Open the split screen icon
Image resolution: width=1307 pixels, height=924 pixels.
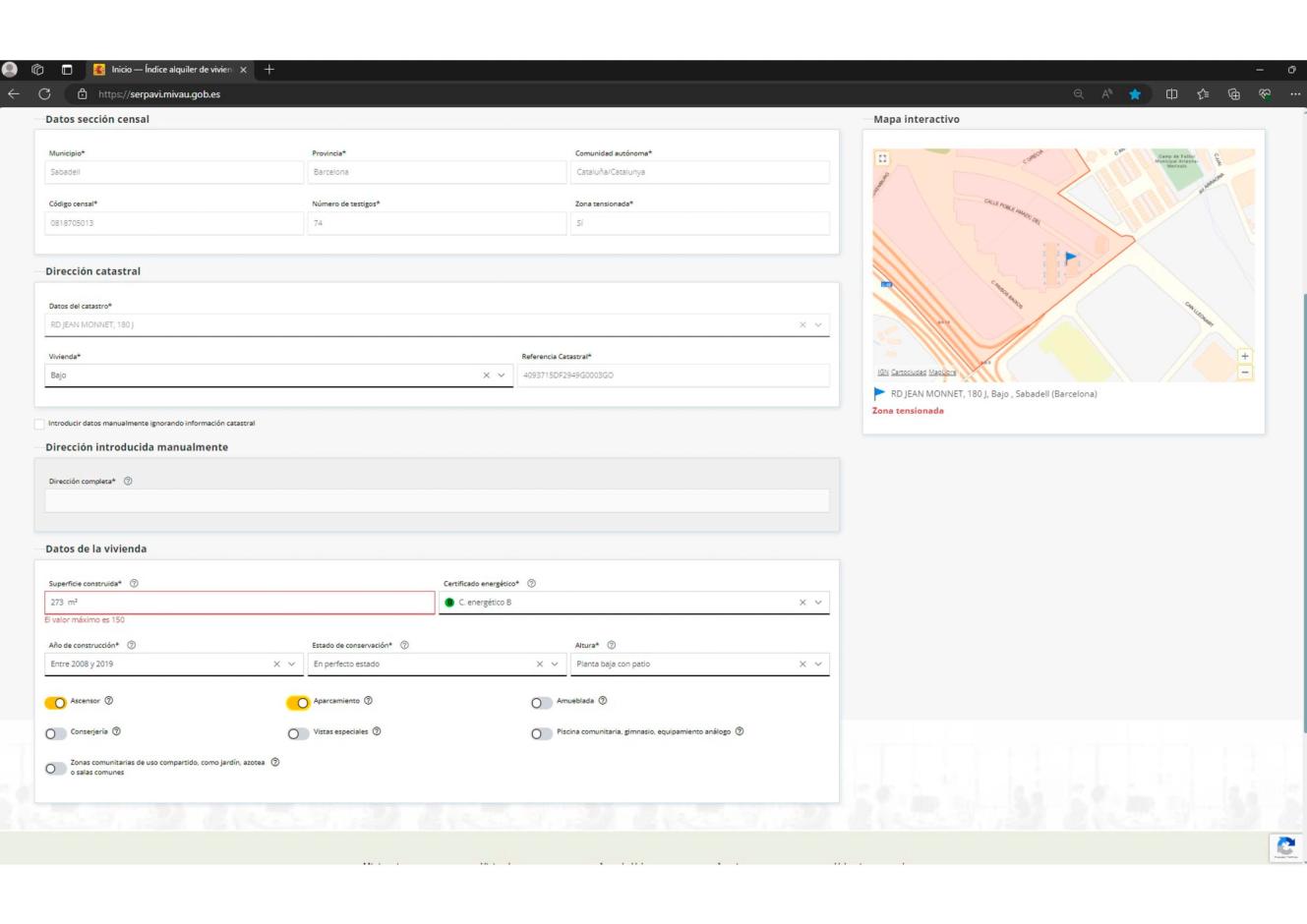[x=1172, y=94]
